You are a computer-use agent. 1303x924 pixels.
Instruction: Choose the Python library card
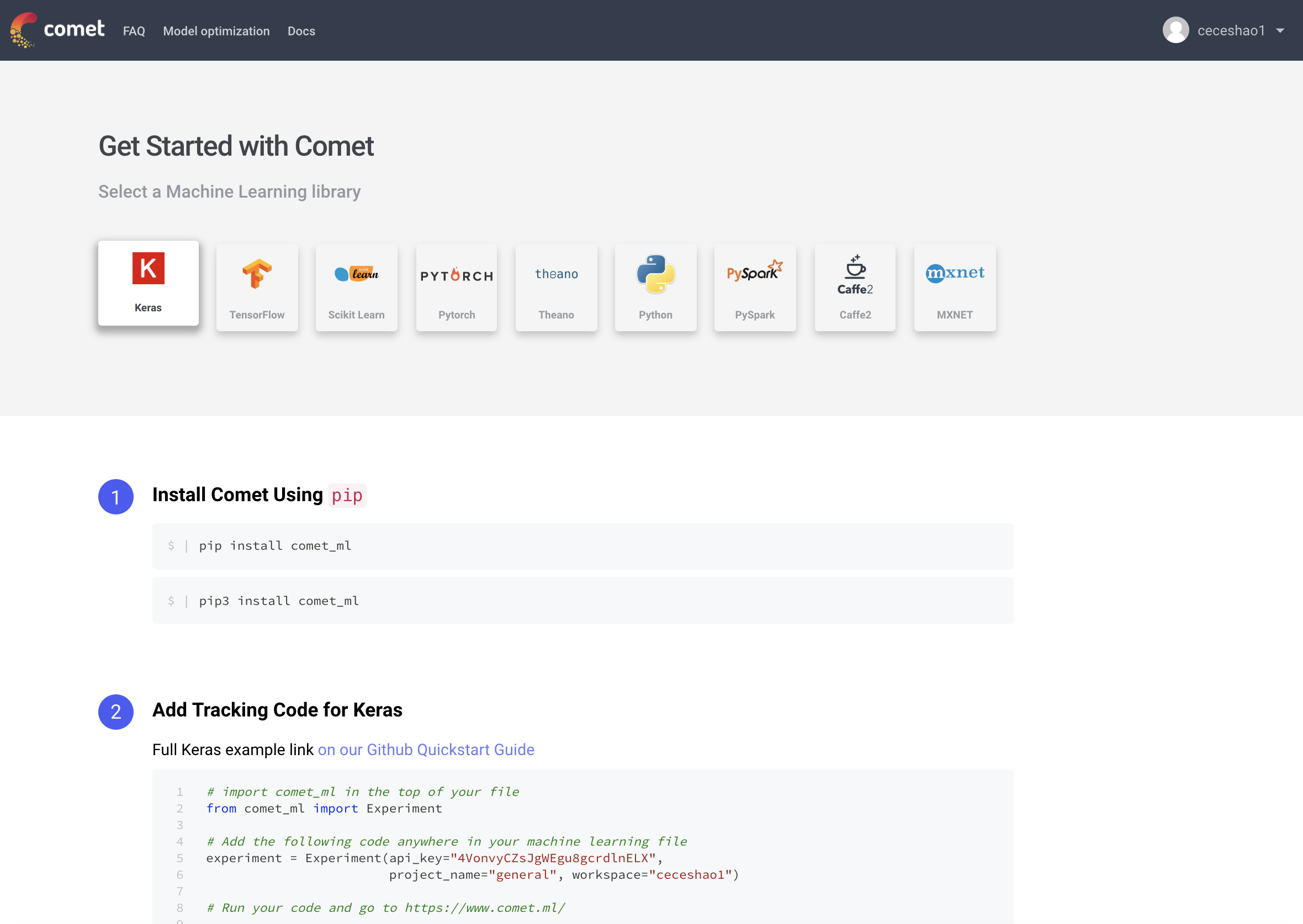(656, 288)
